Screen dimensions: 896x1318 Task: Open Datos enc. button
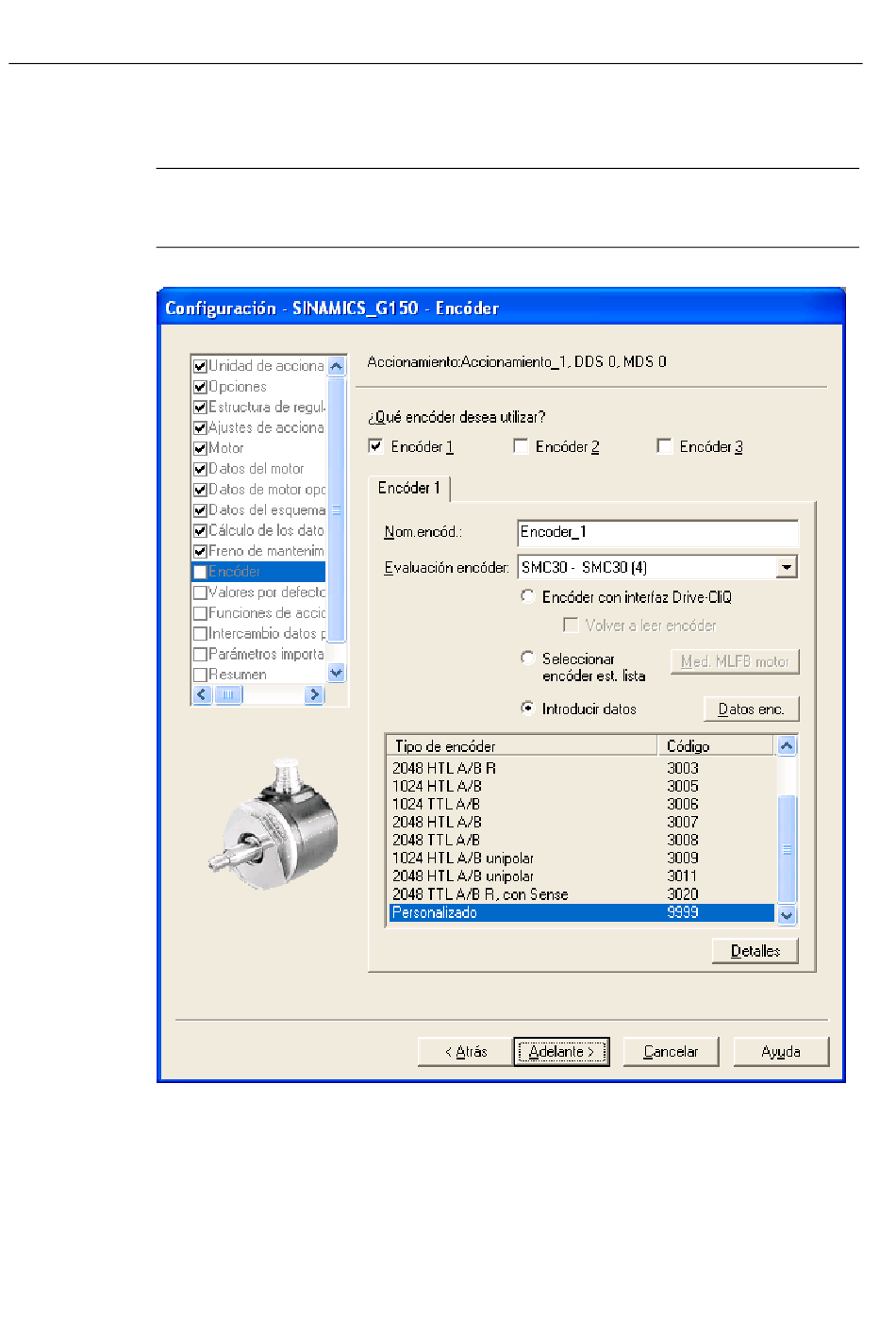(x=751, y=709)
